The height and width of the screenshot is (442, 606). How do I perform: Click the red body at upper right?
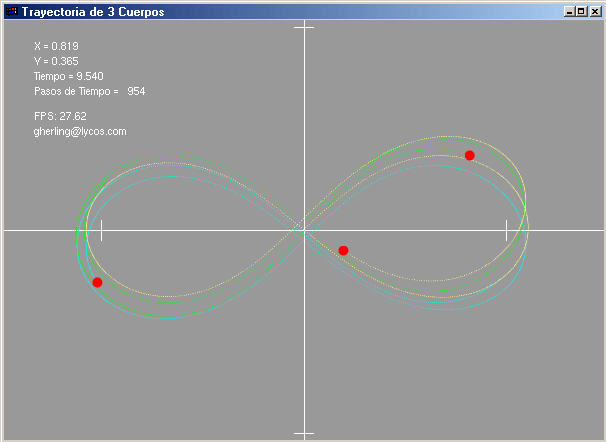click(470, 155)
